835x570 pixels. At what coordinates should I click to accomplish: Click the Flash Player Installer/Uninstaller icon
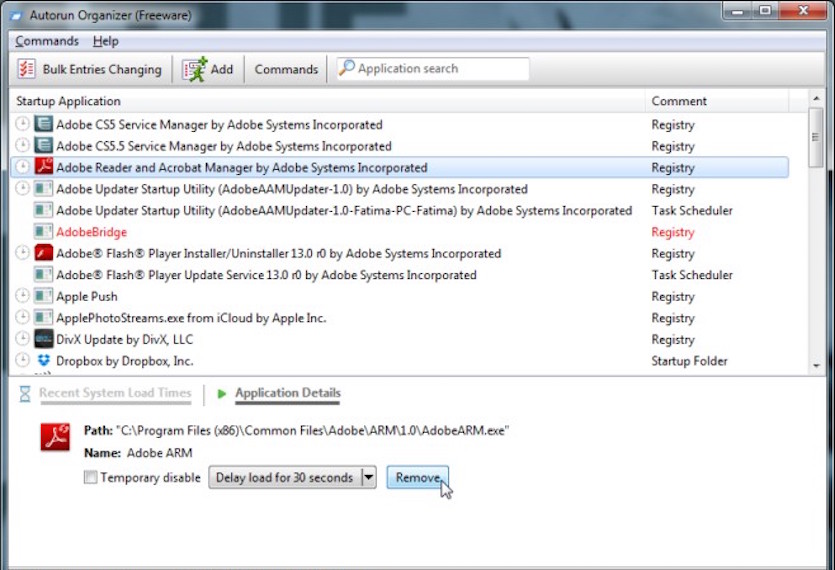click(44, 253)
